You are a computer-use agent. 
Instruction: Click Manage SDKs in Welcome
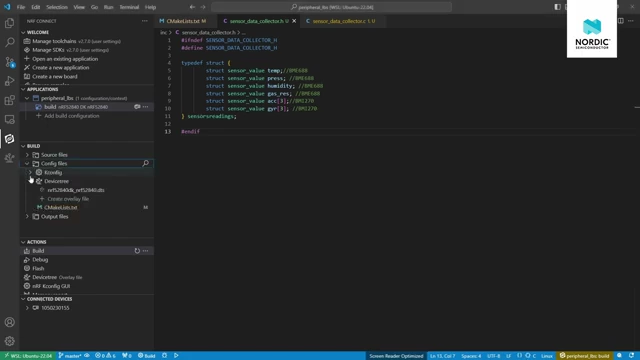point(48,50)
